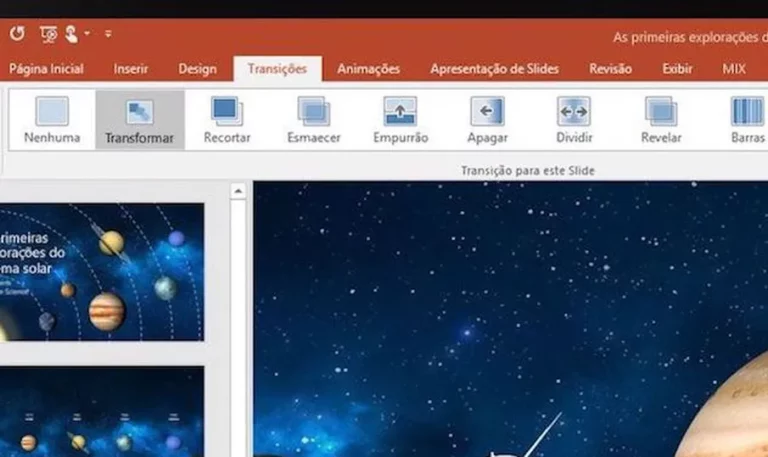Open the MIX tab

coord(734,69)
